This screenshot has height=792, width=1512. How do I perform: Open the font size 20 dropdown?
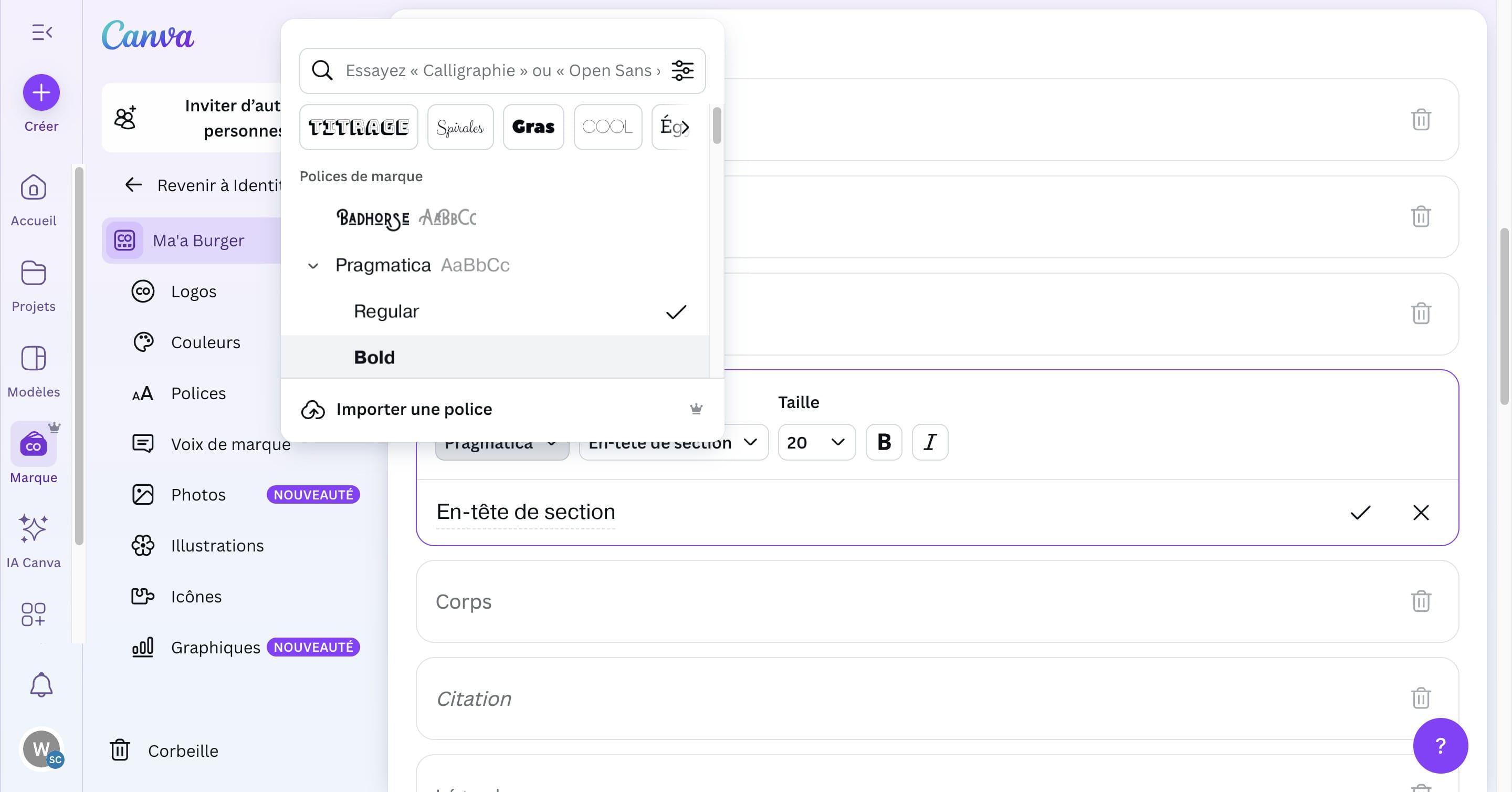pos(816,442)
